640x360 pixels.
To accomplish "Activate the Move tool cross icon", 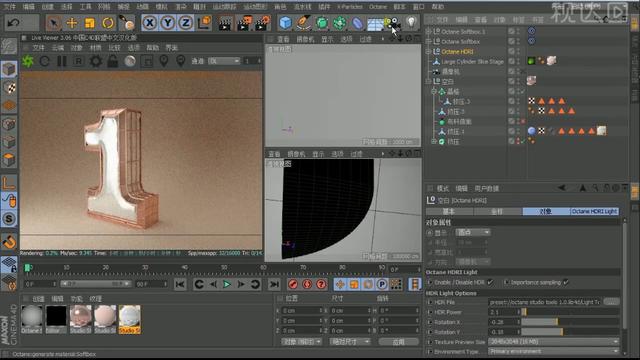I will 72,23.
